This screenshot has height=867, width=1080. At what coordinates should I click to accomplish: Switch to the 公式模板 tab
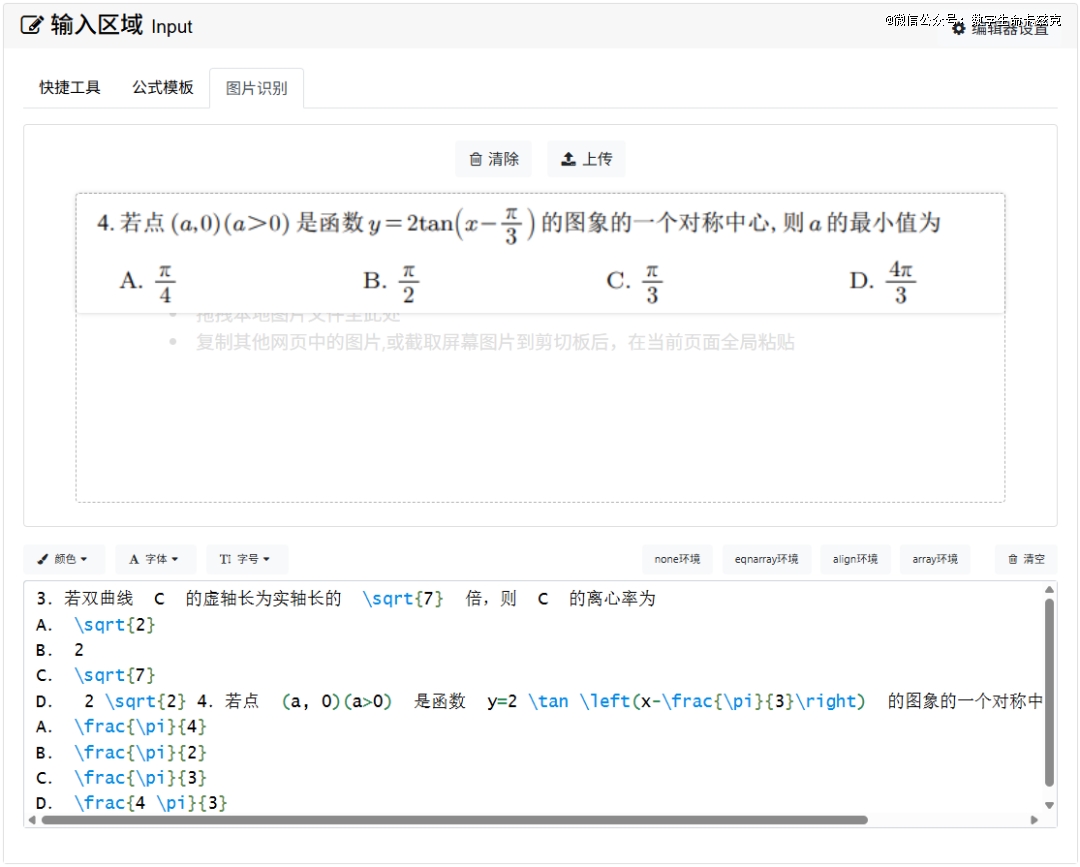pyautogui.click(x=163, y=88)
